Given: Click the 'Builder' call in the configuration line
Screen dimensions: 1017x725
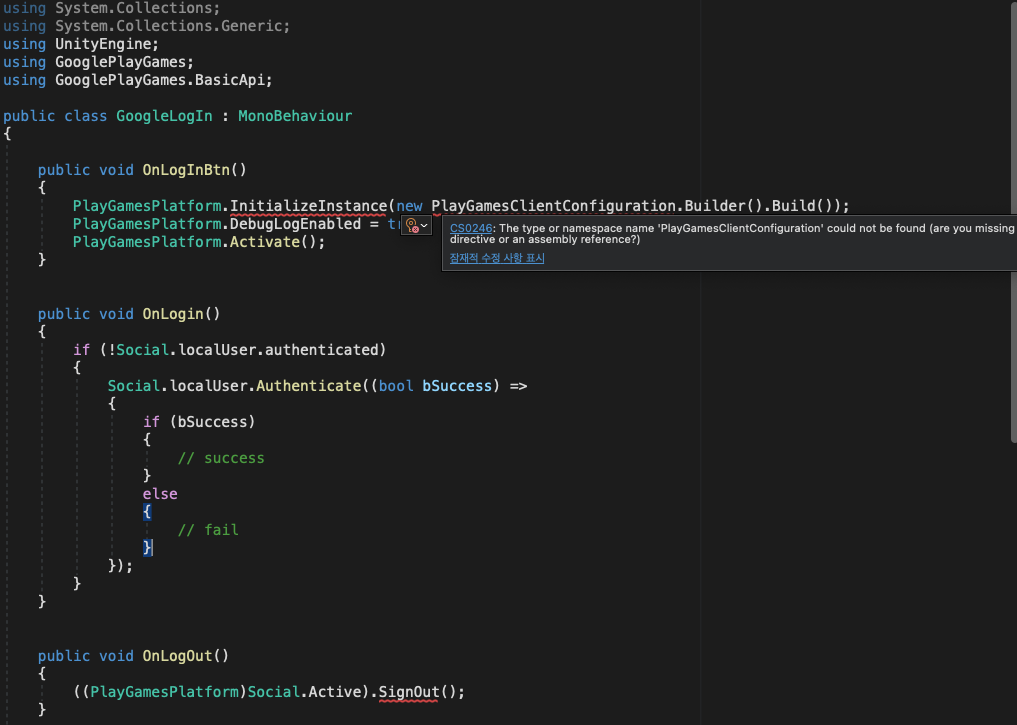Looking at the screenshot, I should click(x=715, y=206).
